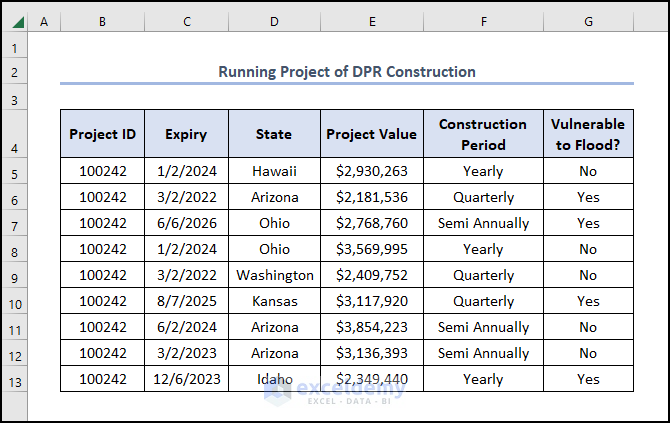The width and height of the screenshot is (670, 423).
Task: Select the "Vulnerable to Flood?" header cell
Action: 587,135
